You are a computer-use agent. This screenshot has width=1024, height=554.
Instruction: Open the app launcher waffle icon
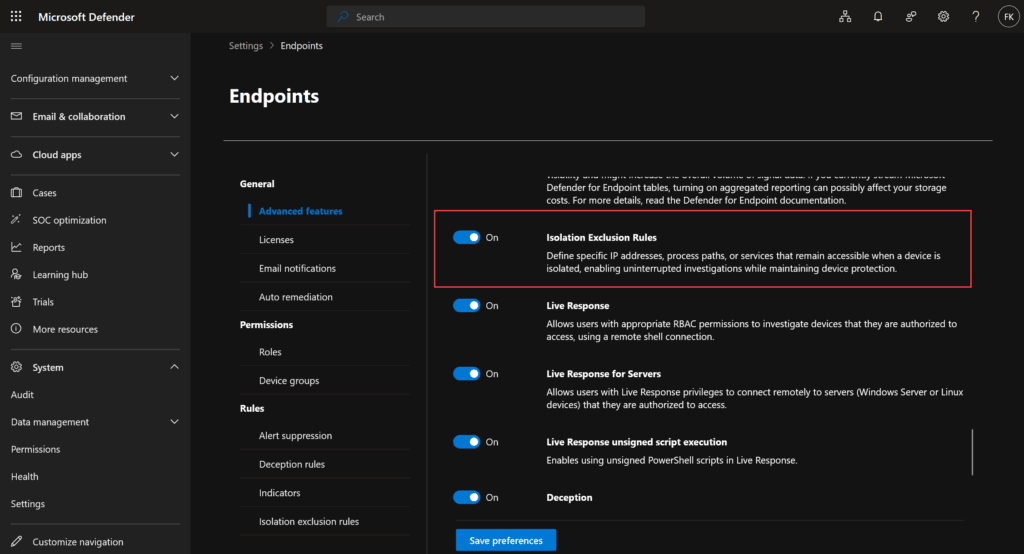16,16
